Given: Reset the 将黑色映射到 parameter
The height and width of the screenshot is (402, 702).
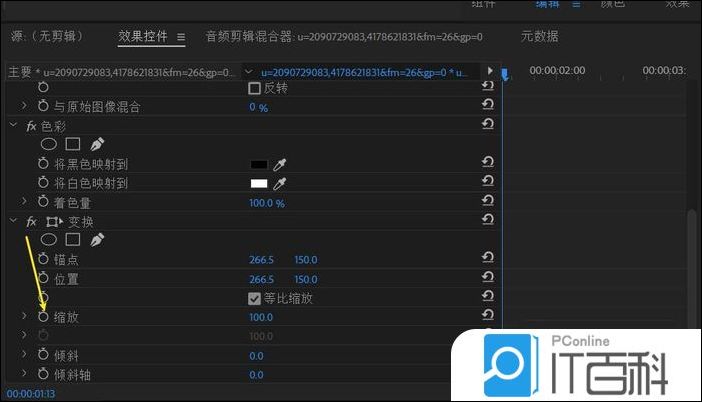Looking at the screenshot, I should pyautogui.click(x=488, y=162).
